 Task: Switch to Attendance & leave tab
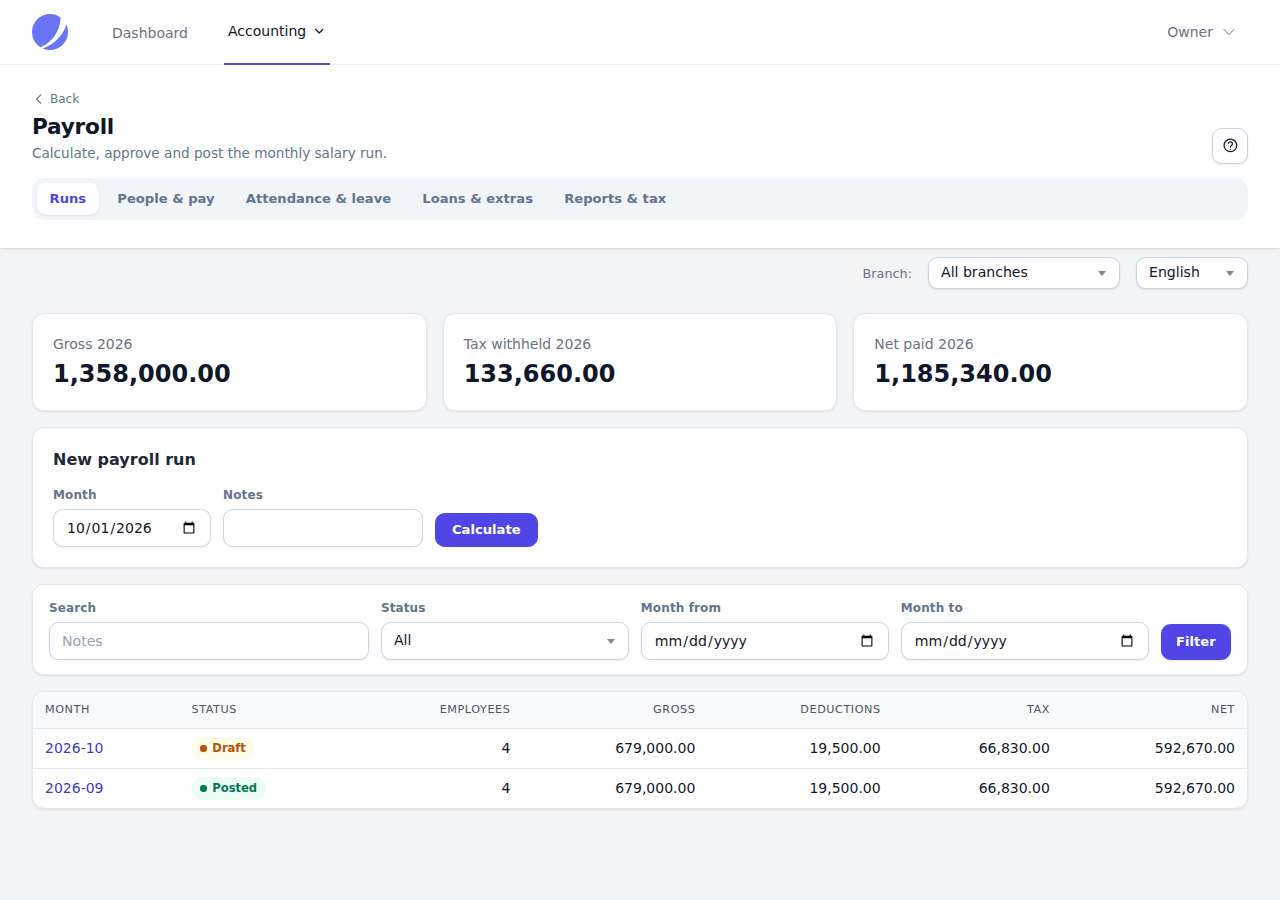pos(318,199)
